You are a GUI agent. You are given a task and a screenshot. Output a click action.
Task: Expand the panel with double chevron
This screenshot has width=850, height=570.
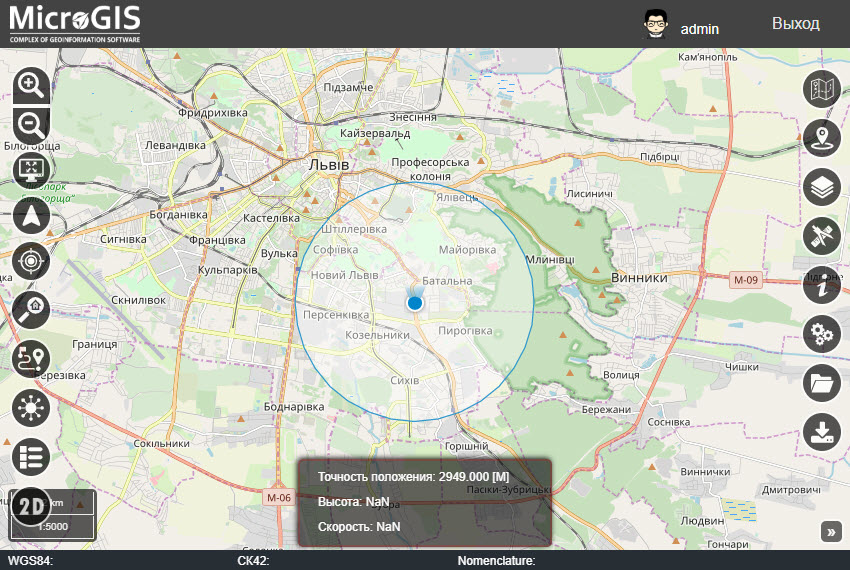tap(831, 532)
